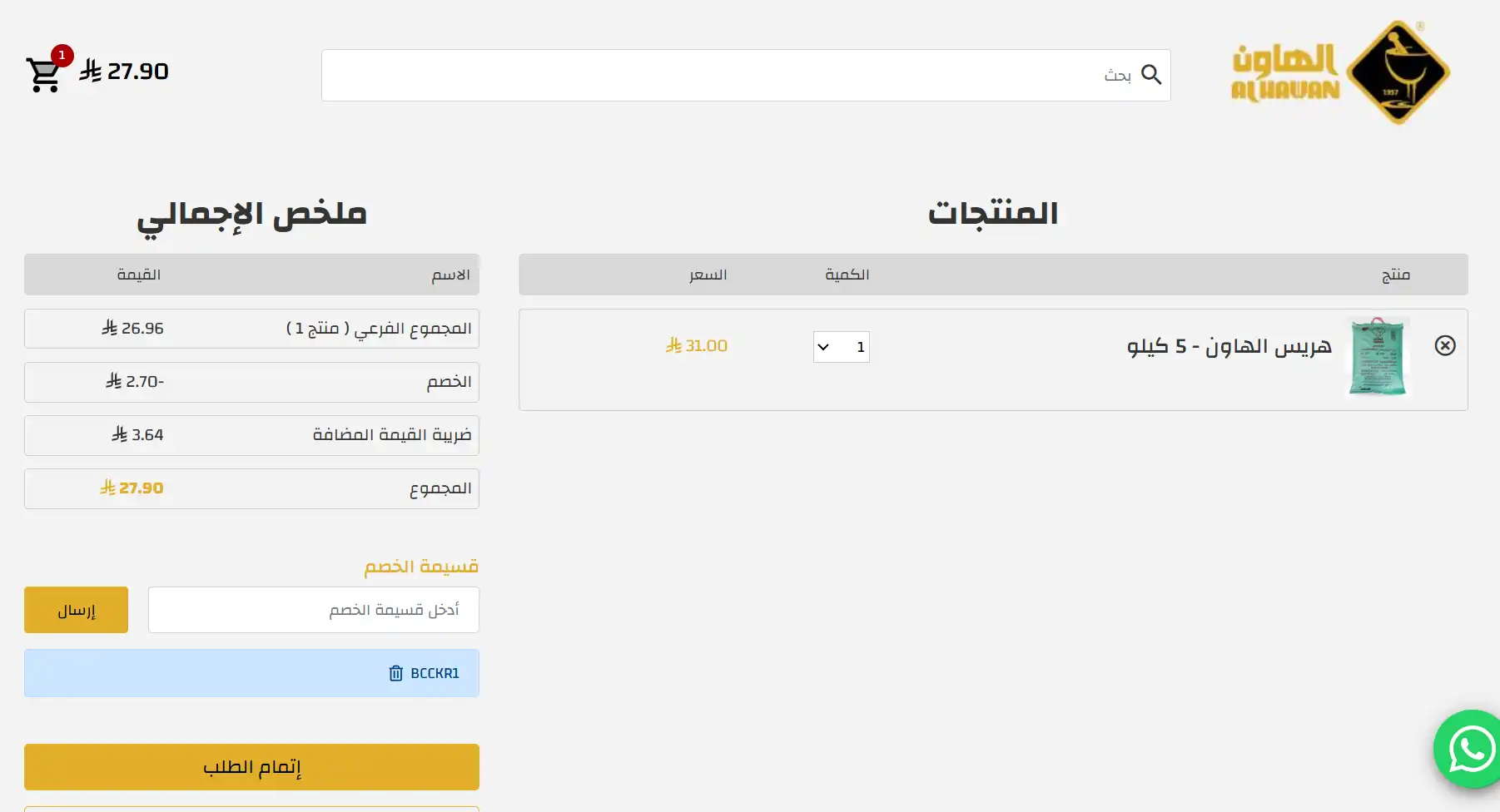Submit coupon with إرسال button
The width and height of the screenshot is (1500, 812).
[76, 610]
